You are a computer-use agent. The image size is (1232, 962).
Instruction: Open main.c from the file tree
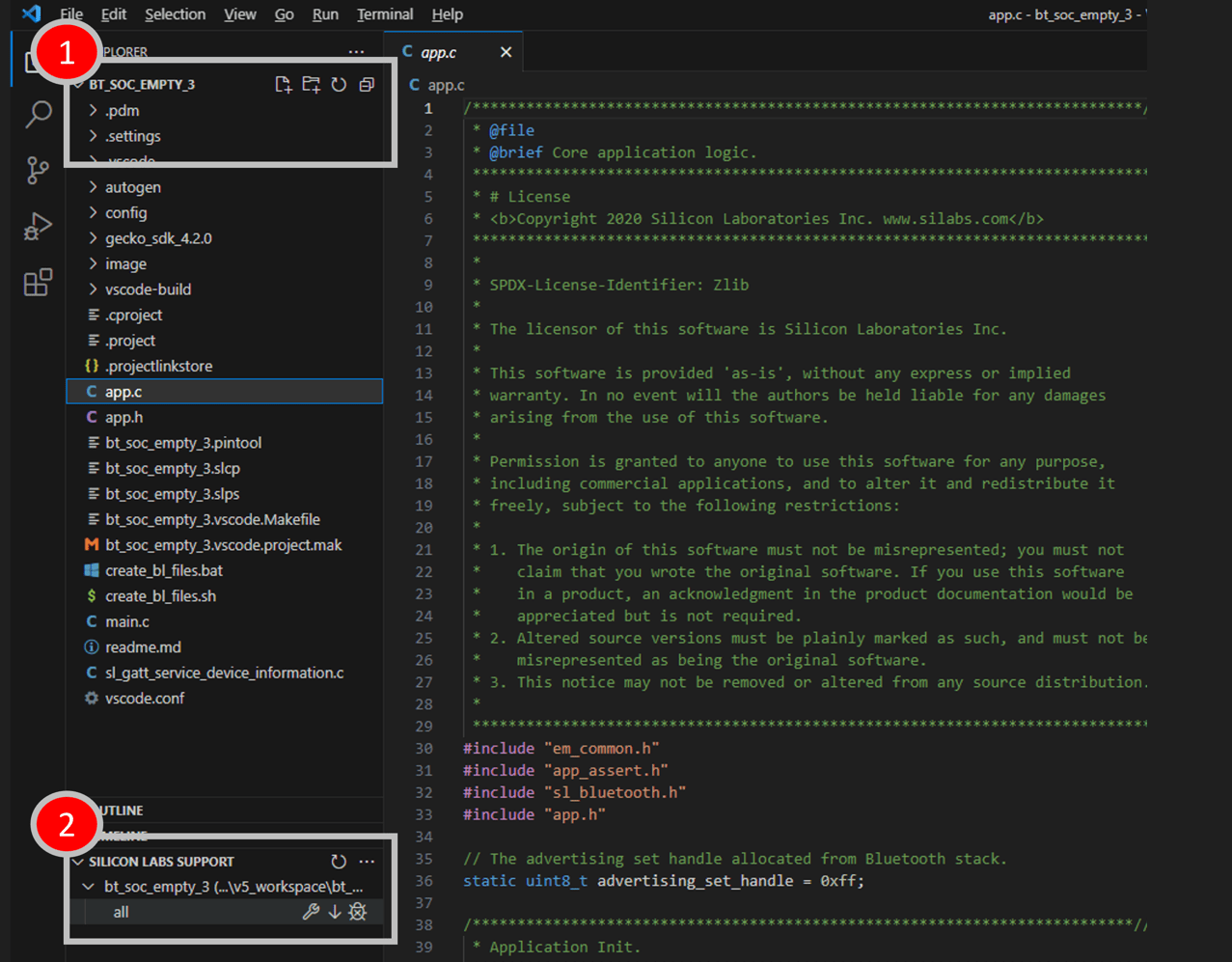(x=126, y=621)
